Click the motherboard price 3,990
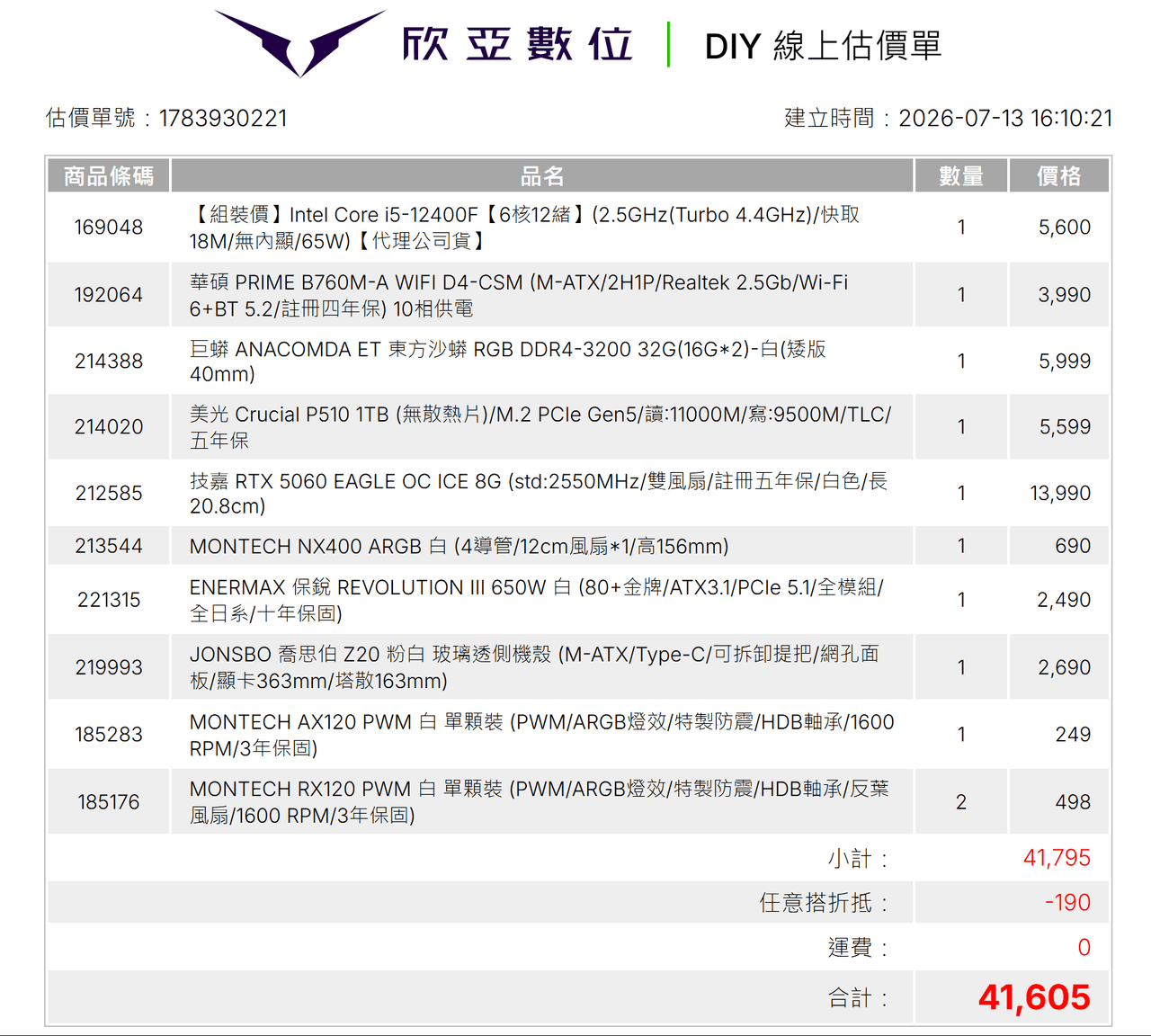Screen dimensions: 1151x1036 pos(1065,295)
